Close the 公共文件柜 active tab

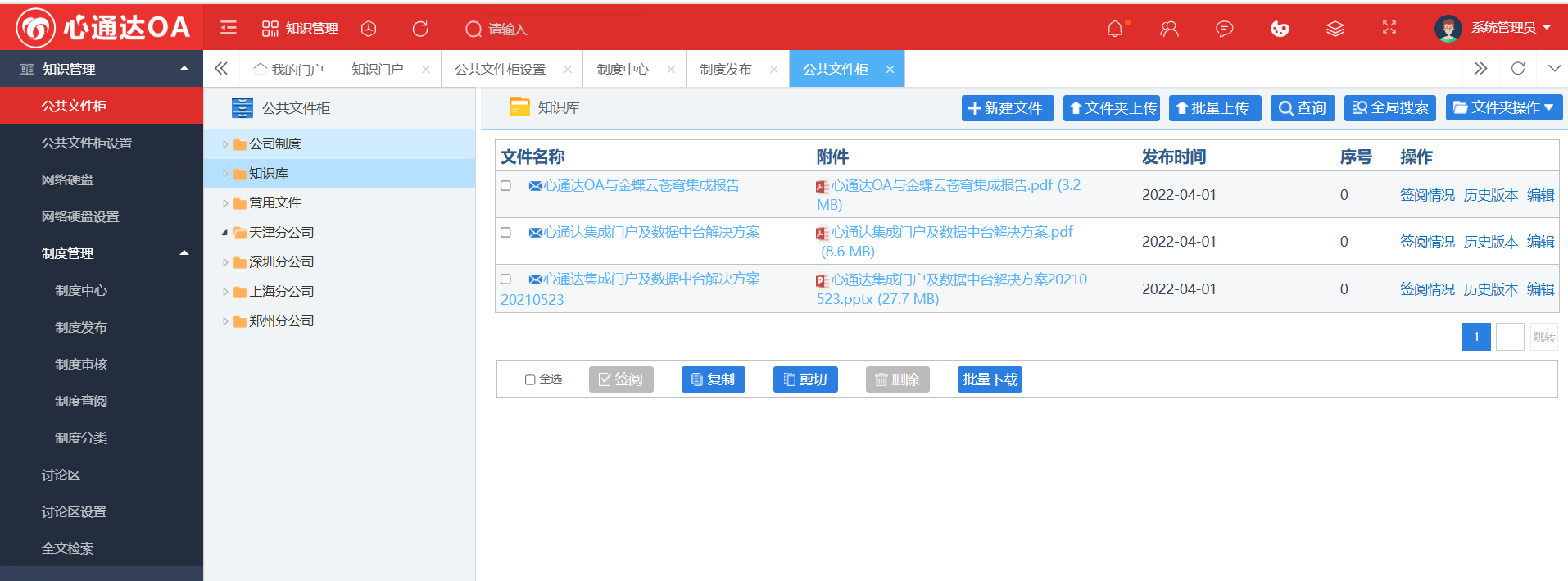(890, 70)
